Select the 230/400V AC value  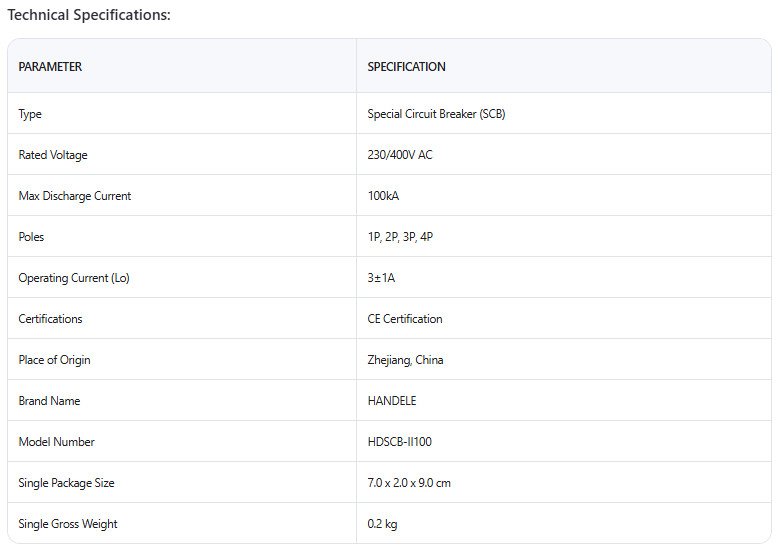pos(400,155)
